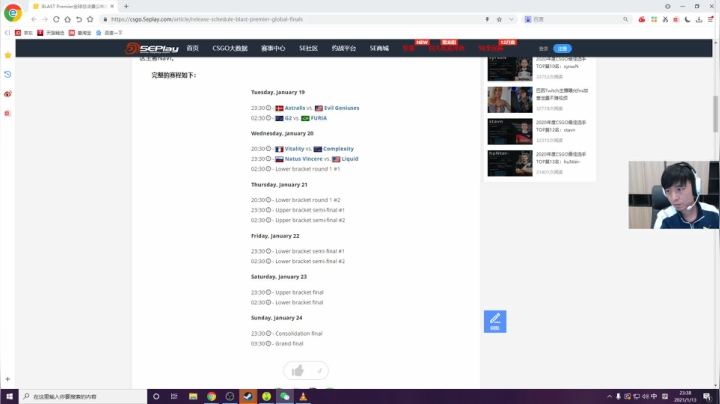This screenshot has width=720, height=404.
Task: Expand the address bar dropdown chevron
Action: pyautogui.click(x=511, y=19)
